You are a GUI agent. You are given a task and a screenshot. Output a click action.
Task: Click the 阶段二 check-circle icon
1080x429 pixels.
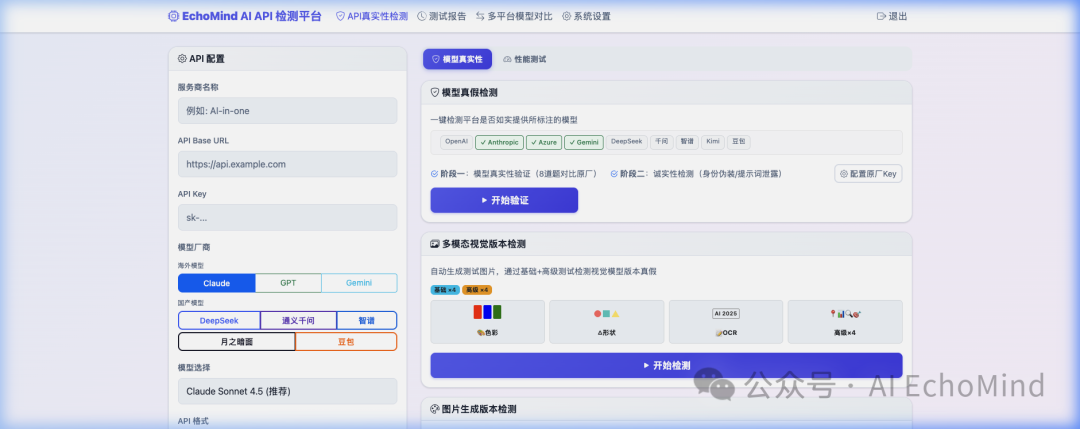tap(614, 174)
